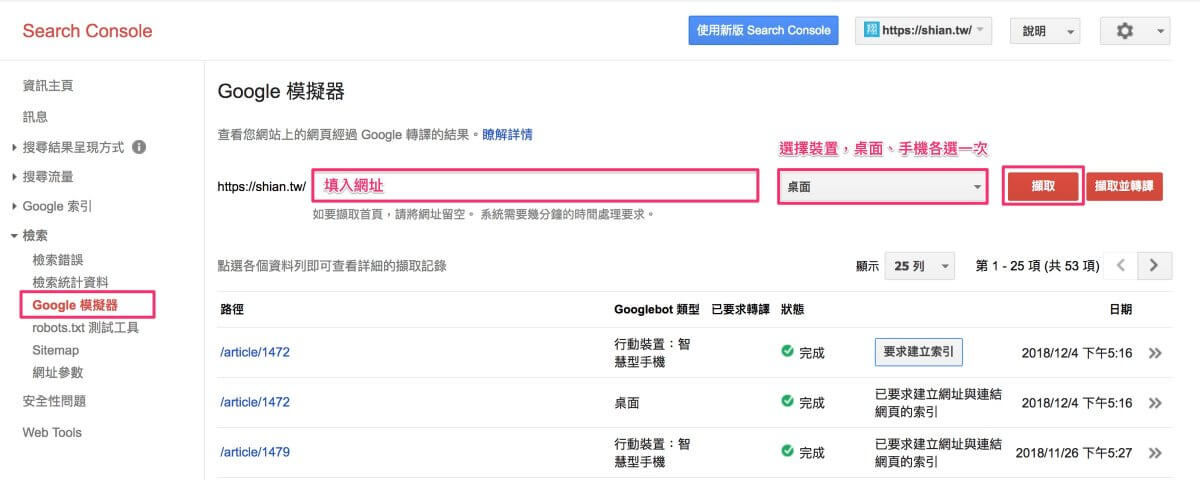Open Sitemap in the sidebar
The image size is (1200, 480).
pyautogui.click(x=55, y=350)
